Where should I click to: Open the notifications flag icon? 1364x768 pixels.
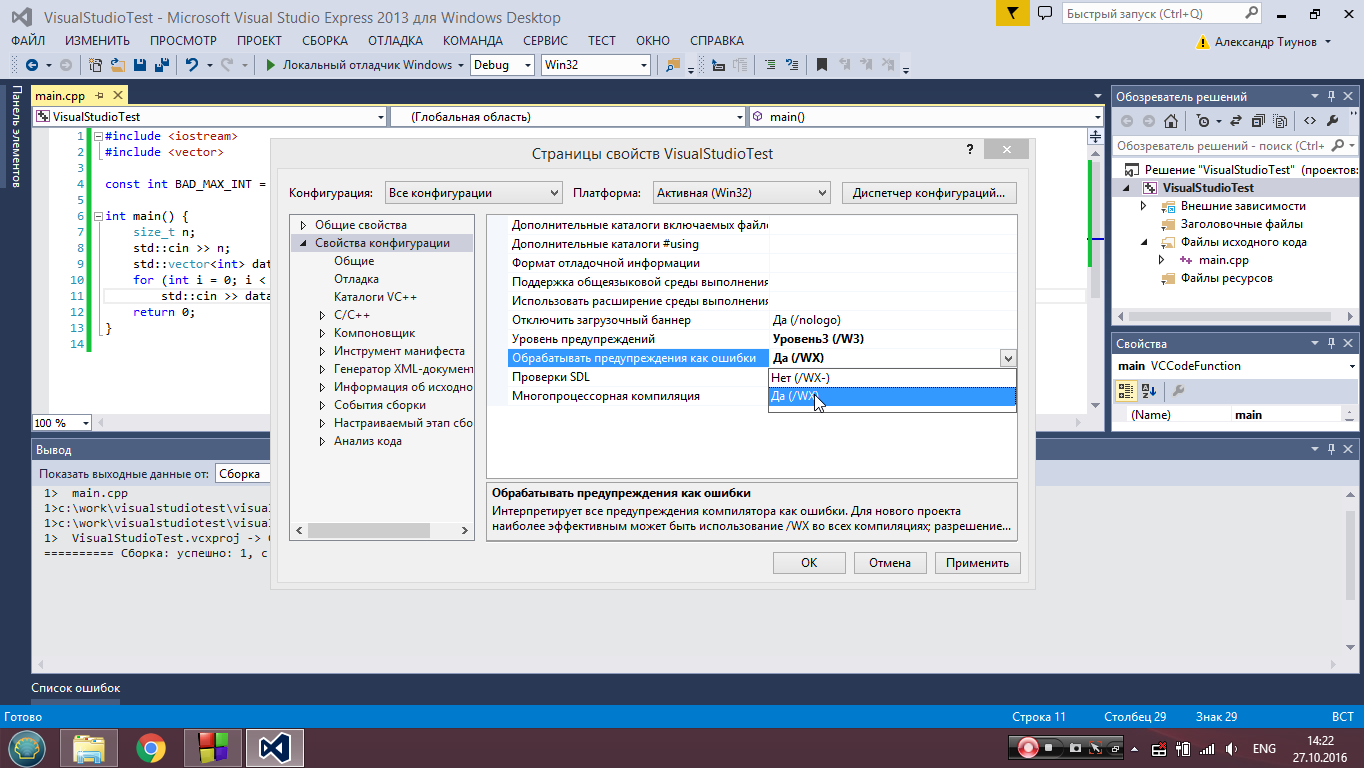tap(1012, 14)
